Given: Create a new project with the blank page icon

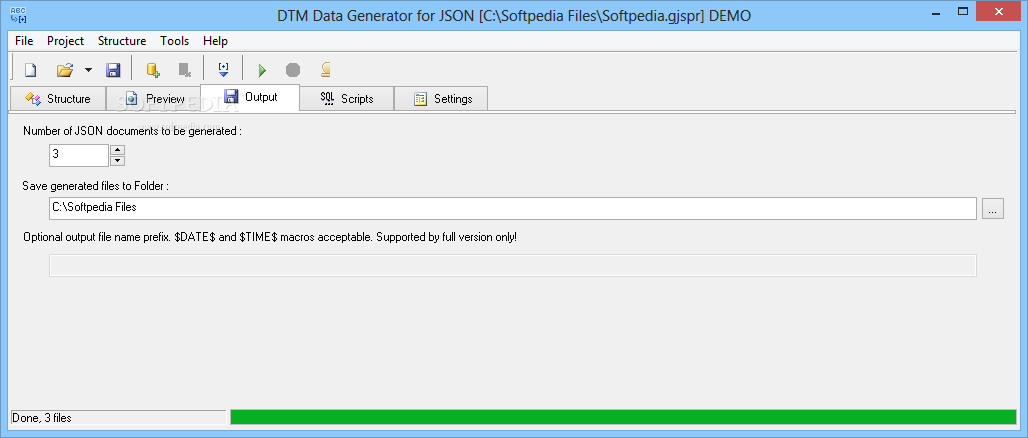Looking at the screenshot, I should point(31,70).
